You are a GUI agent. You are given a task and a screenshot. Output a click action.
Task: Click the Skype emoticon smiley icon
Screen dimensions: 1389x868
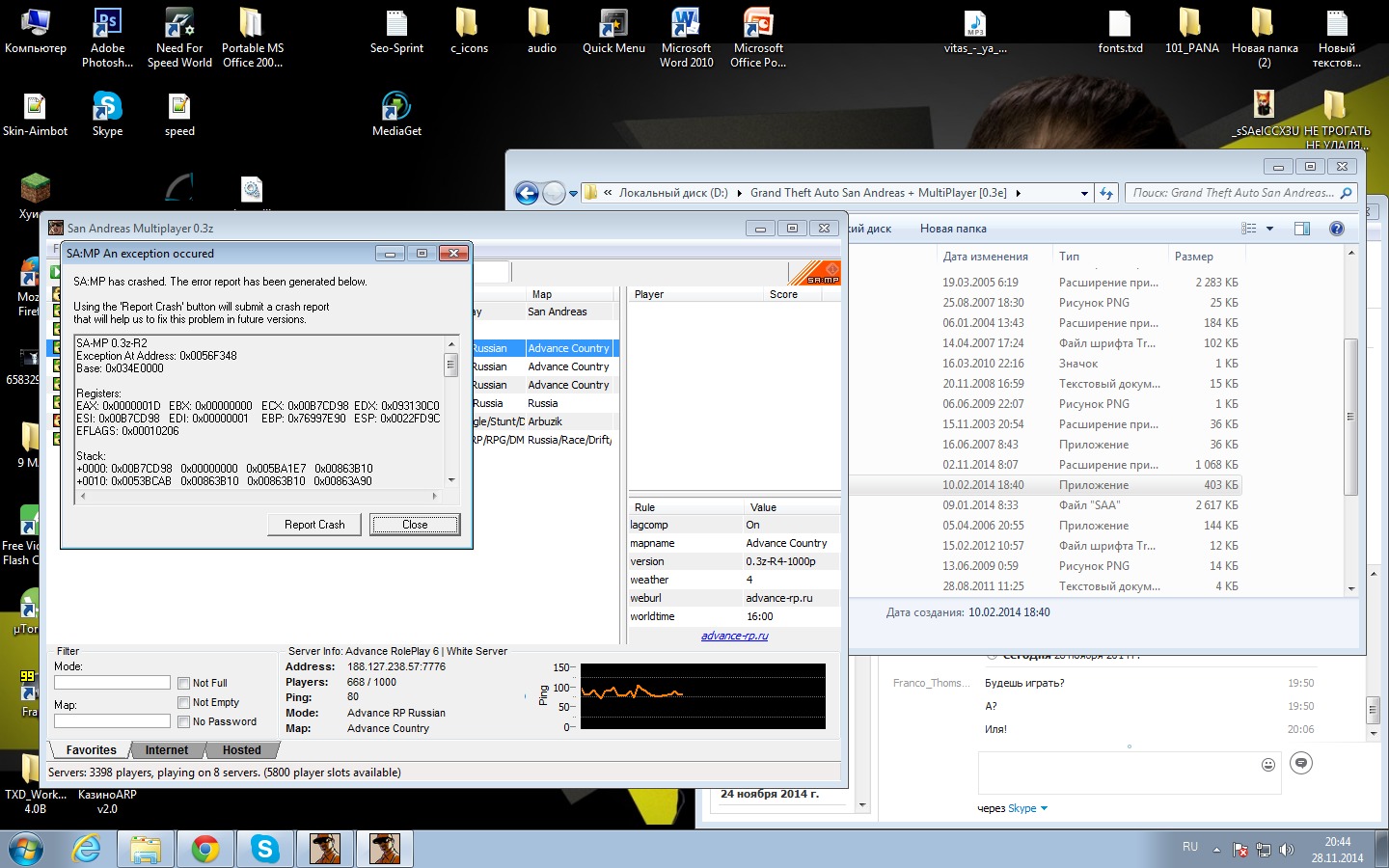pyautogui.click(x=1268, y=765)
